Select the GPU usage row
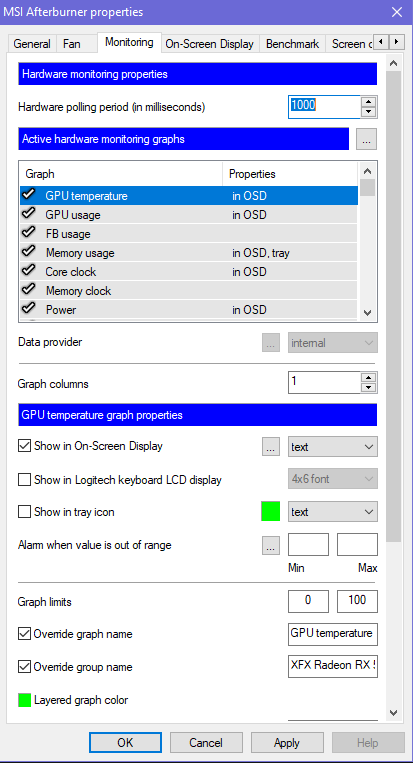The width and height of the screenshot is (413, 763). point(189,214)
